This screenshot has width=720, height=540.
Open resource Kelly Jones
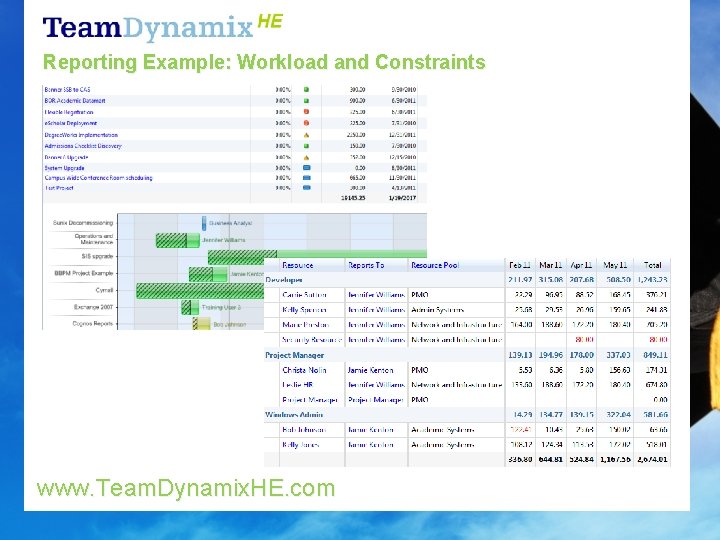click(x=301, y=444)
